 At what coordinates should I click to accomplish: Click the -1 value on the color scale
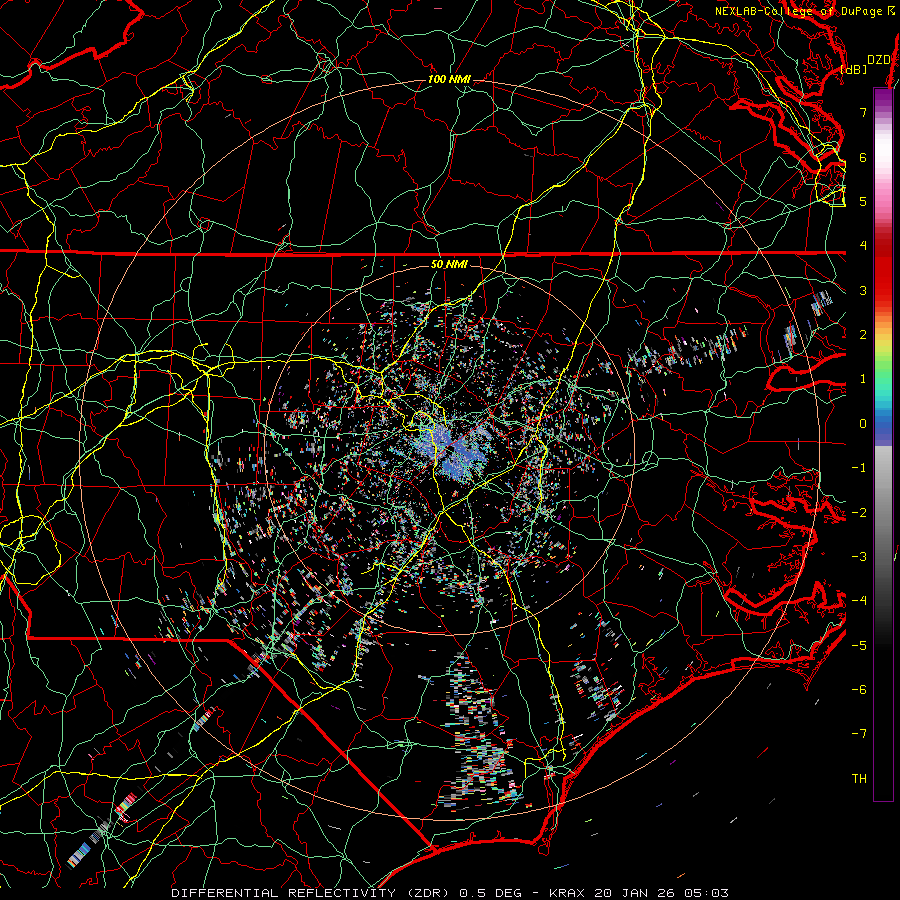tap(859, 468)
